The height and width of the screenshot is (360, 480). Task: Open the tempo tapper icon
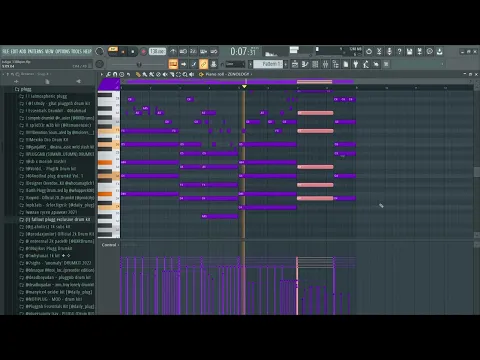366,64
